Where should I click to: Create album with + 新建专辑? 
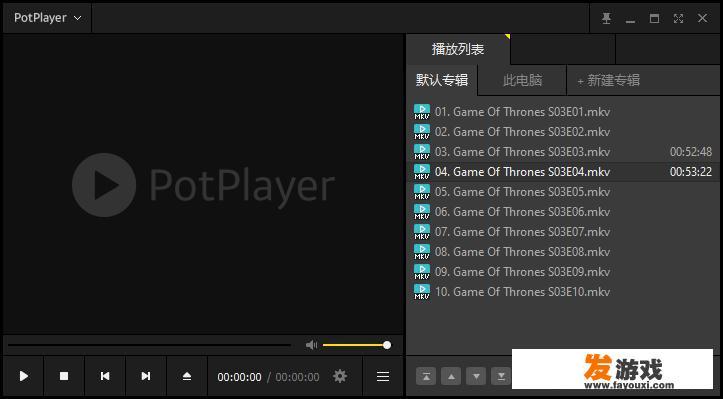[609, 80]
